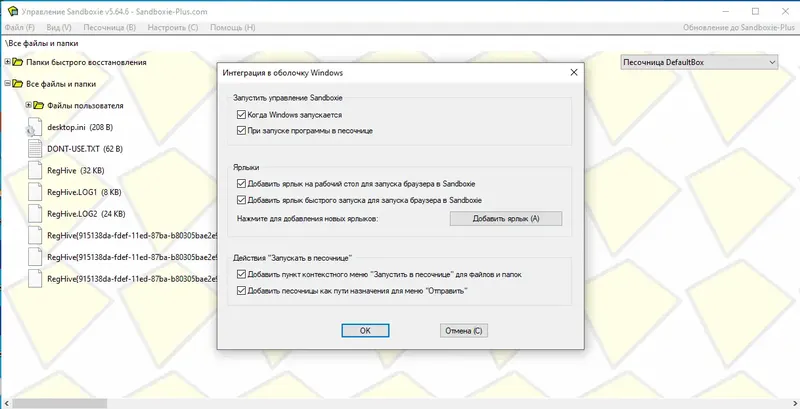The height and width of the screenshot is (409, 800).
Task: Click the \Все файлы и папки path header
Action: tap(41, 43)
